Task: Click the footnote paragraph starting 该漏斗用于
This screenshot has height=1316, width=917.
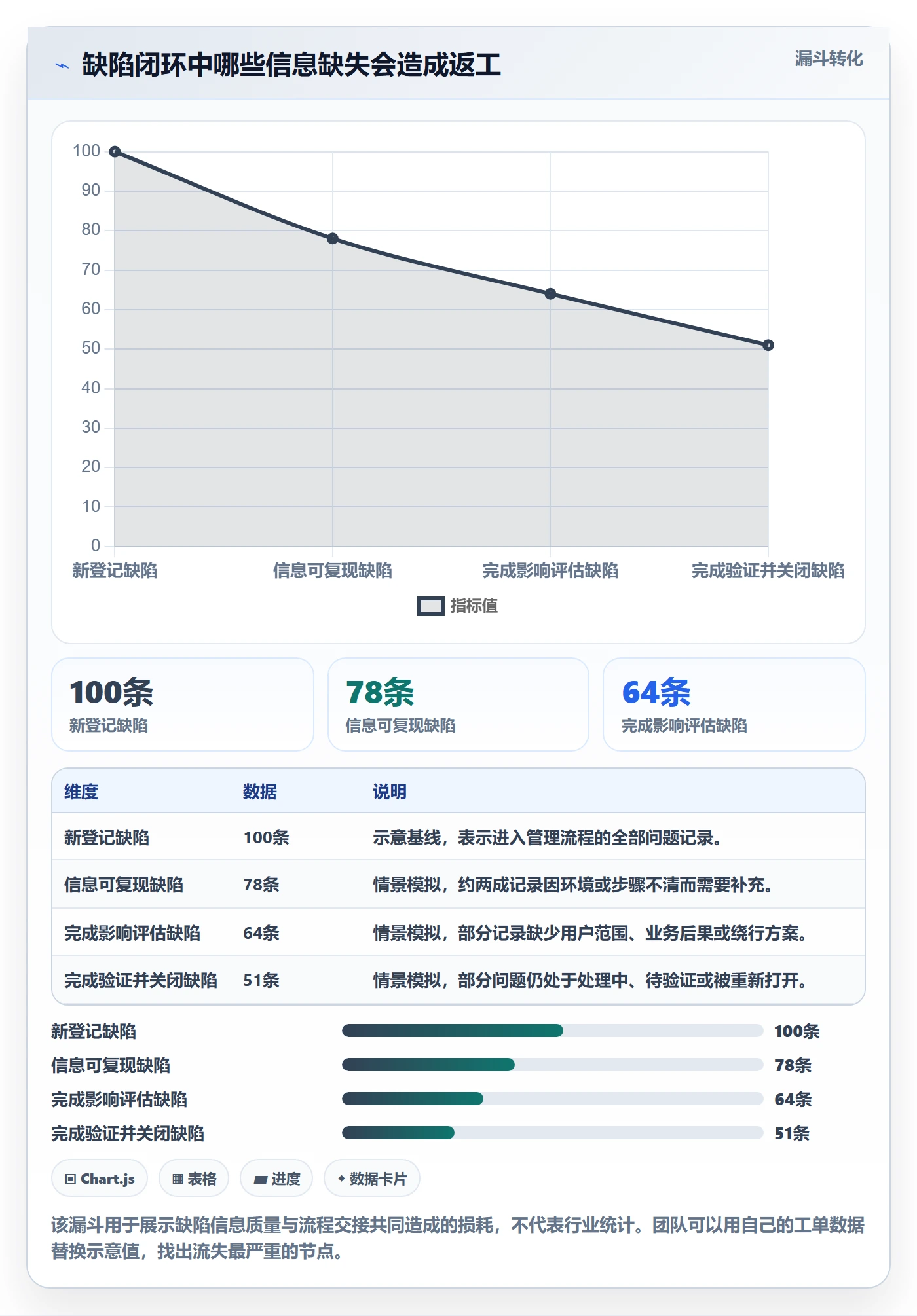Action: [x=458, y=1237]
